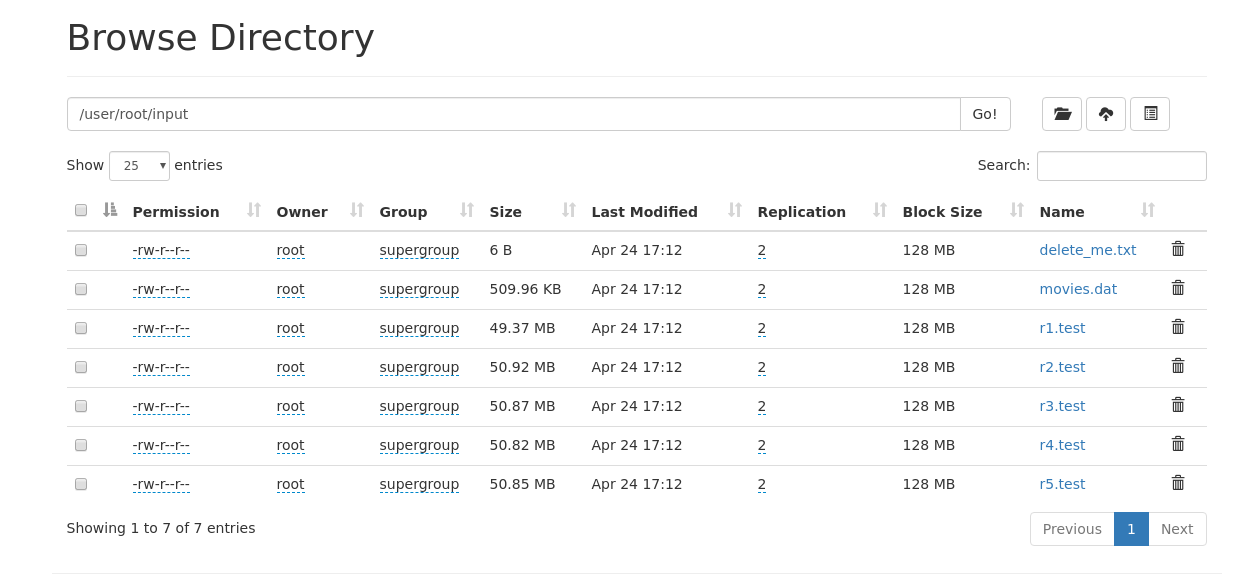Delete r3.test with its trash icon

pos(1178,405)
